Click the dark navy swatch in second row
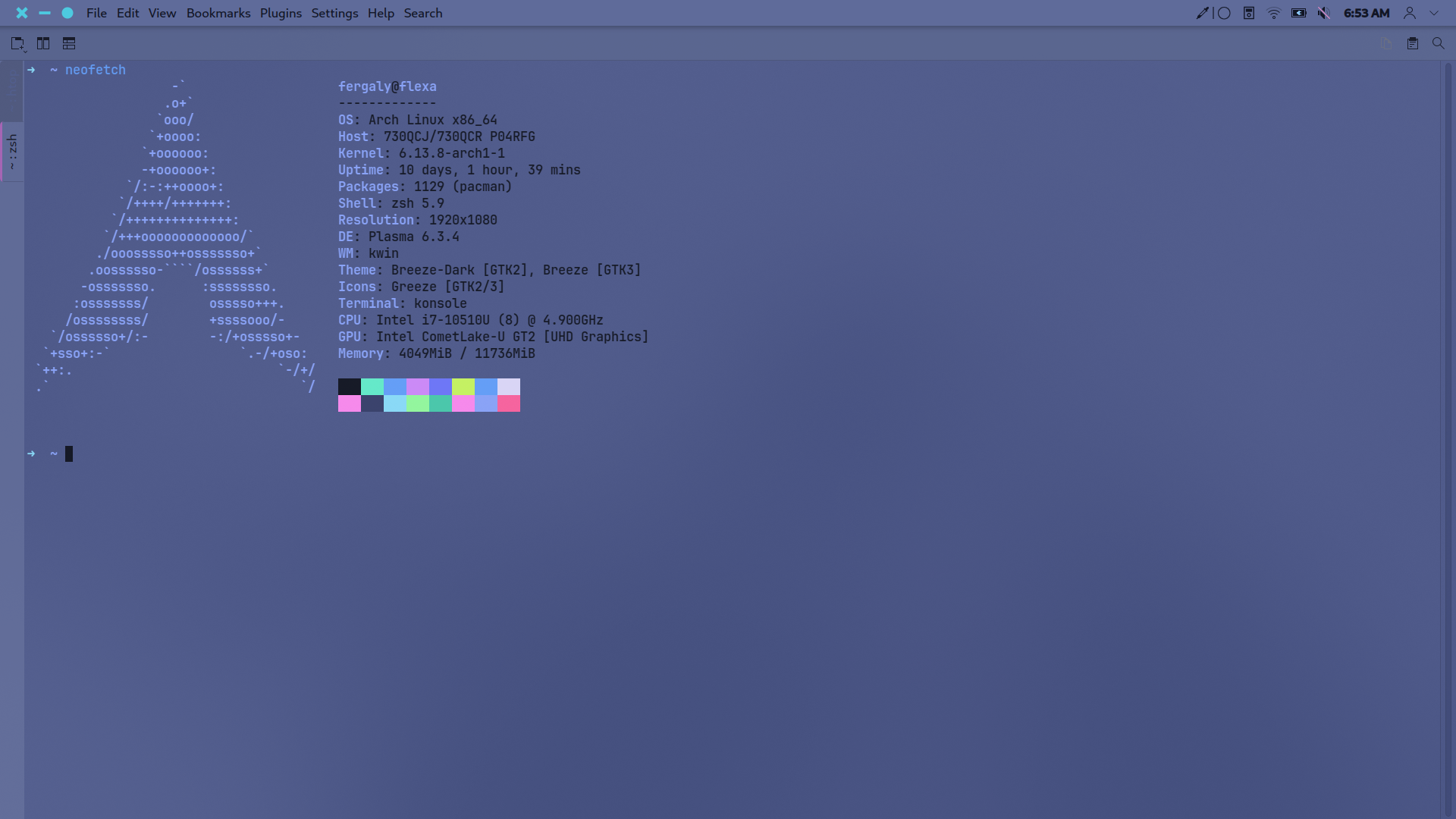The width and height of the screenshot is (1456, 819). 372,403
